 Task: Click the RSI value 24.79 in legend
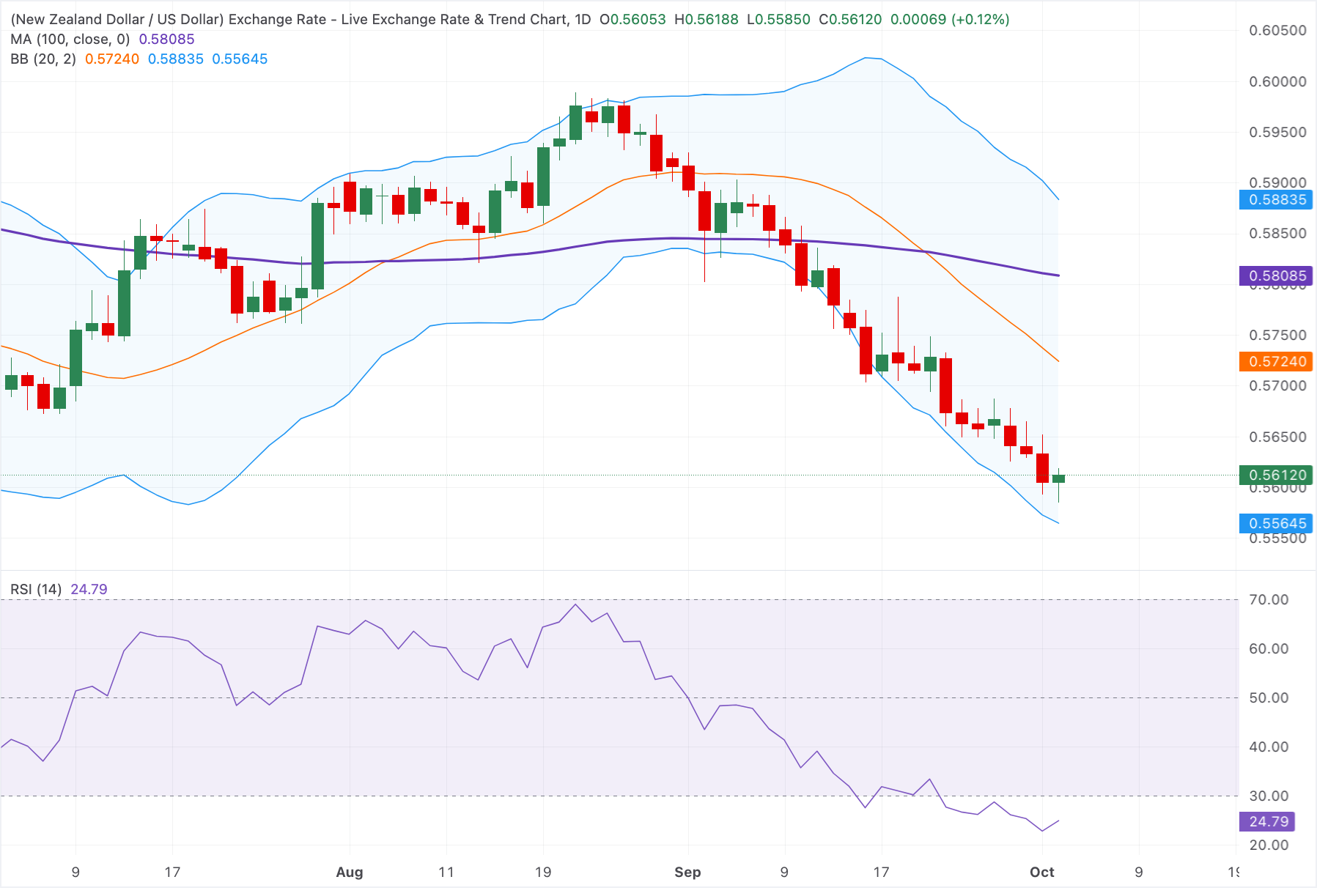pyautogui.click(x=89, y=589)
